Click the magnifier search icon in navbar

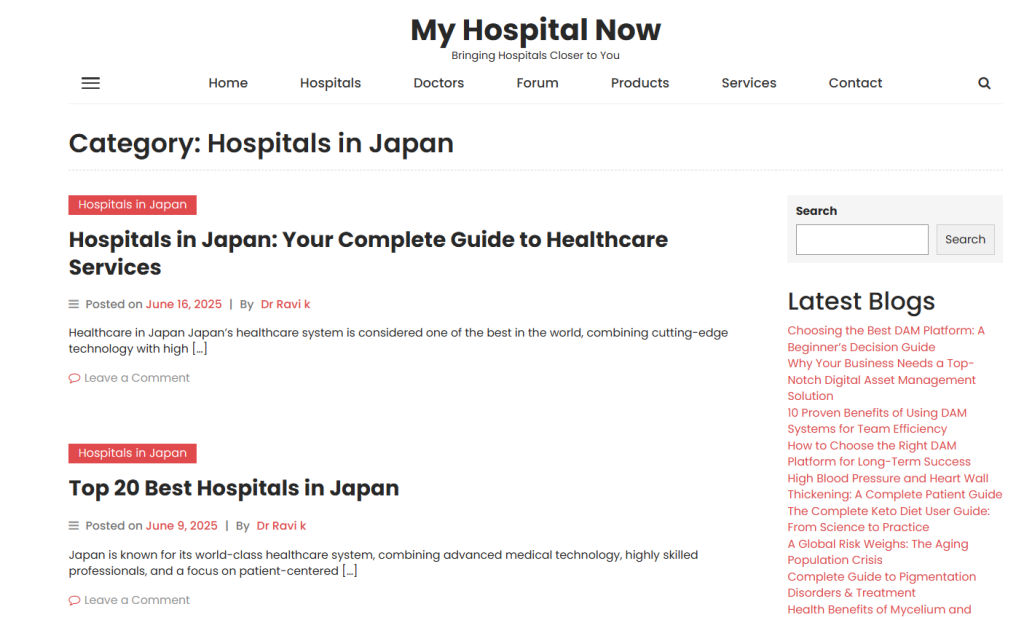pyautogui.click(x=984, y=83)
